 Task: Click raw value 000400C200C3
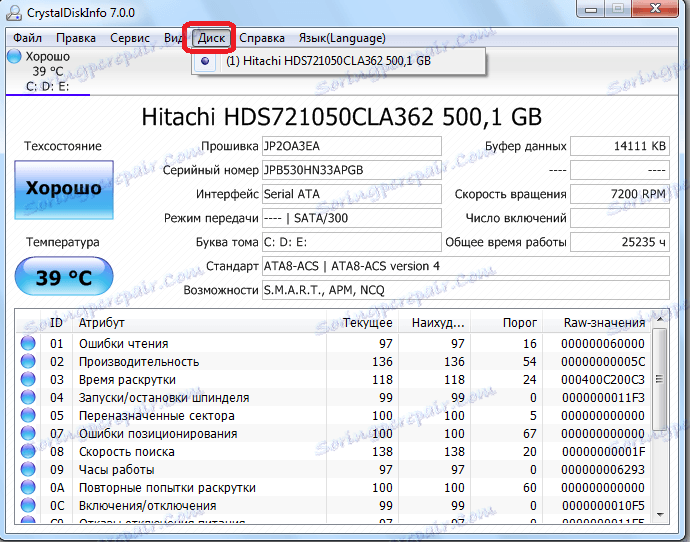(x=603, y=379)
